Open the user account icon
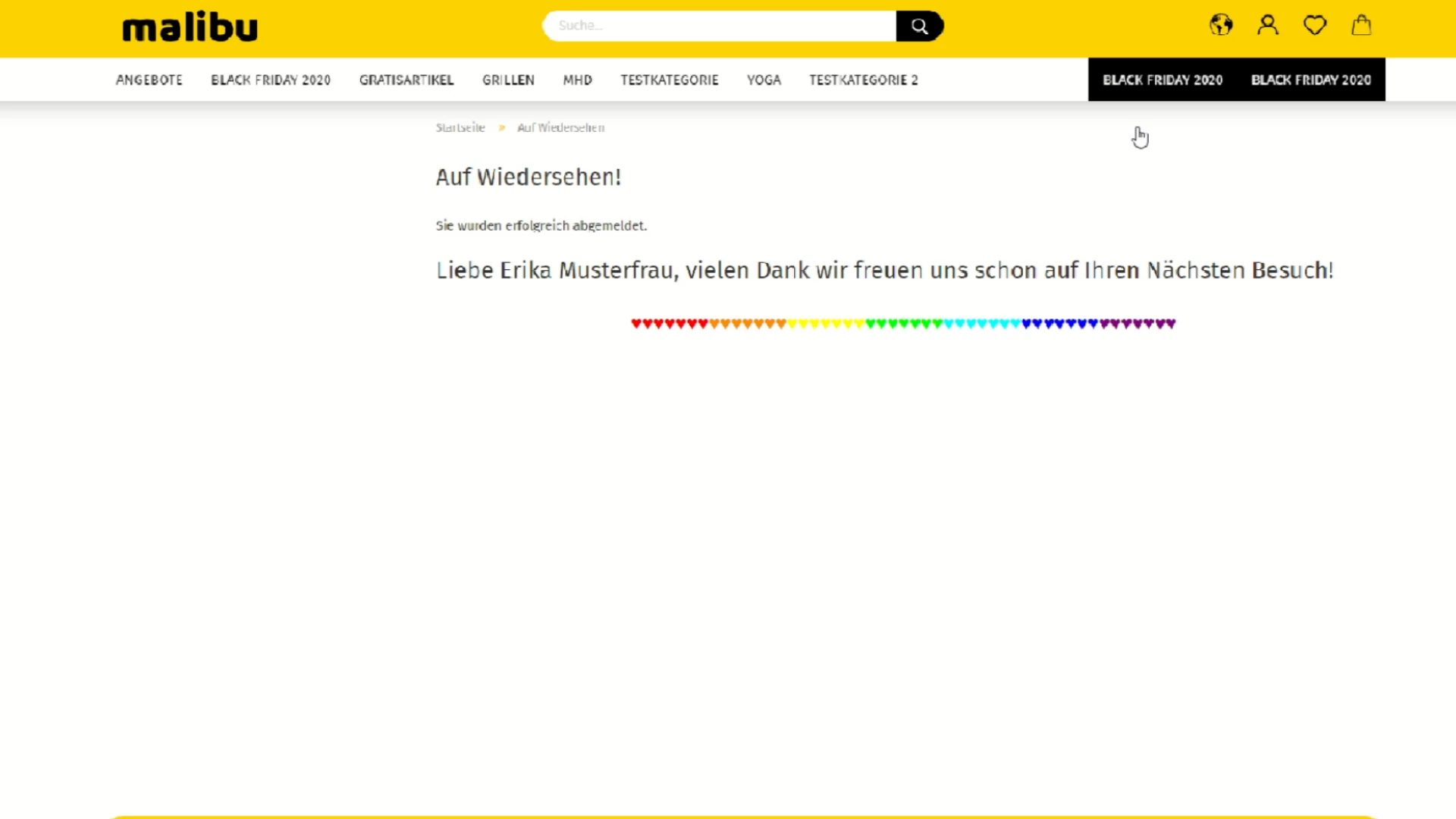The height and width of the screenshot is (819, 1456). click(1268, 25)
